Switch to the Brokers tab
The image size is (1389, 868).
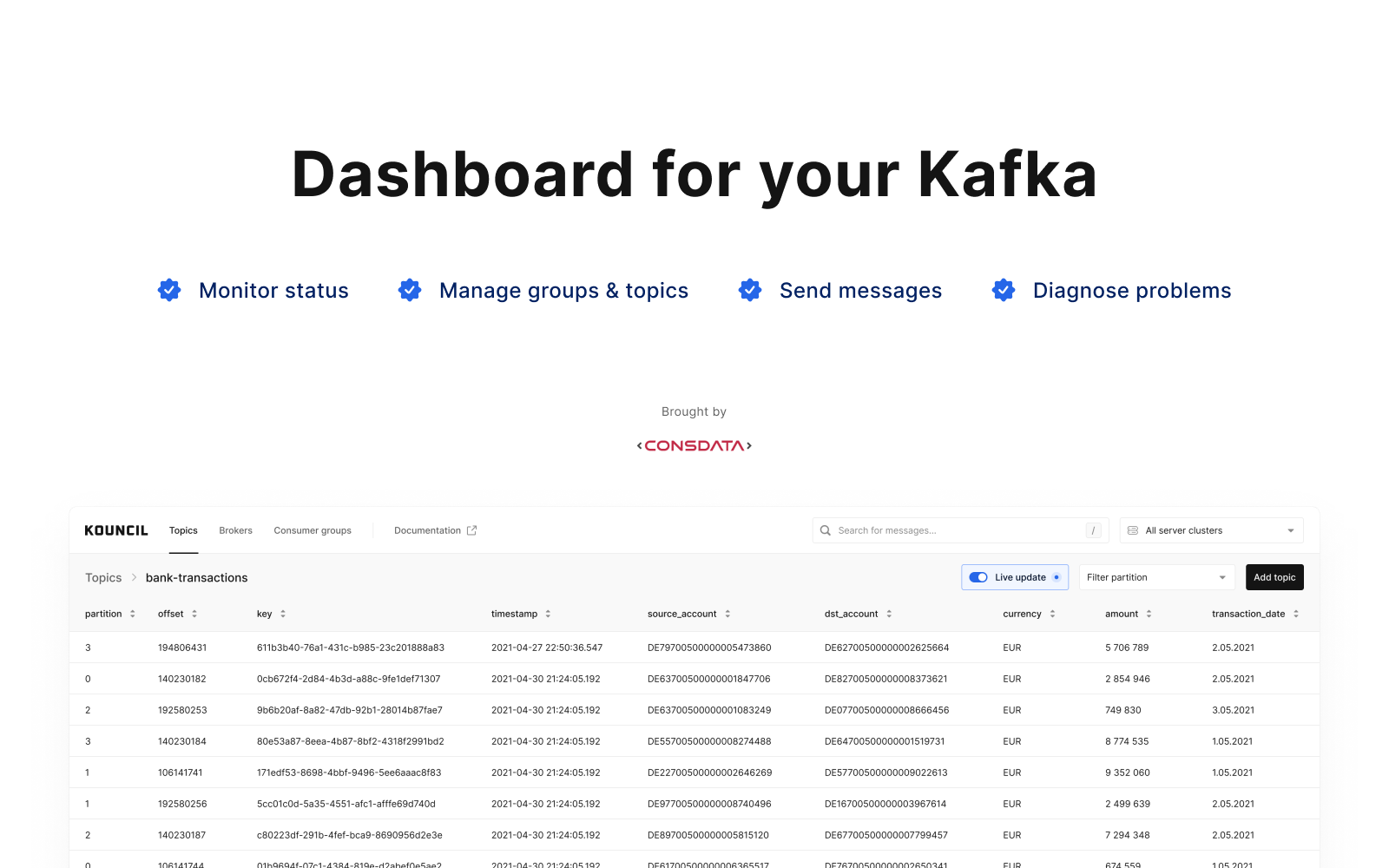click(x=235, y=530)
